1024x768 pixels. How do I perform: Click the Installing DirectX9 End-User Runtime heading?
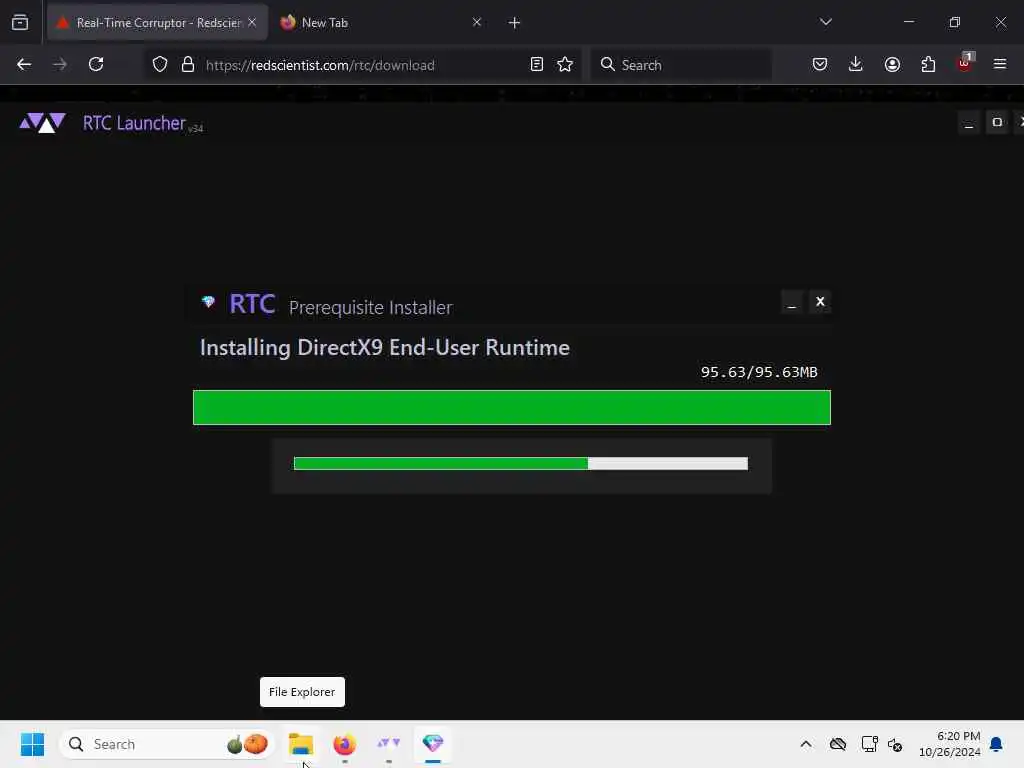(385, 347)
